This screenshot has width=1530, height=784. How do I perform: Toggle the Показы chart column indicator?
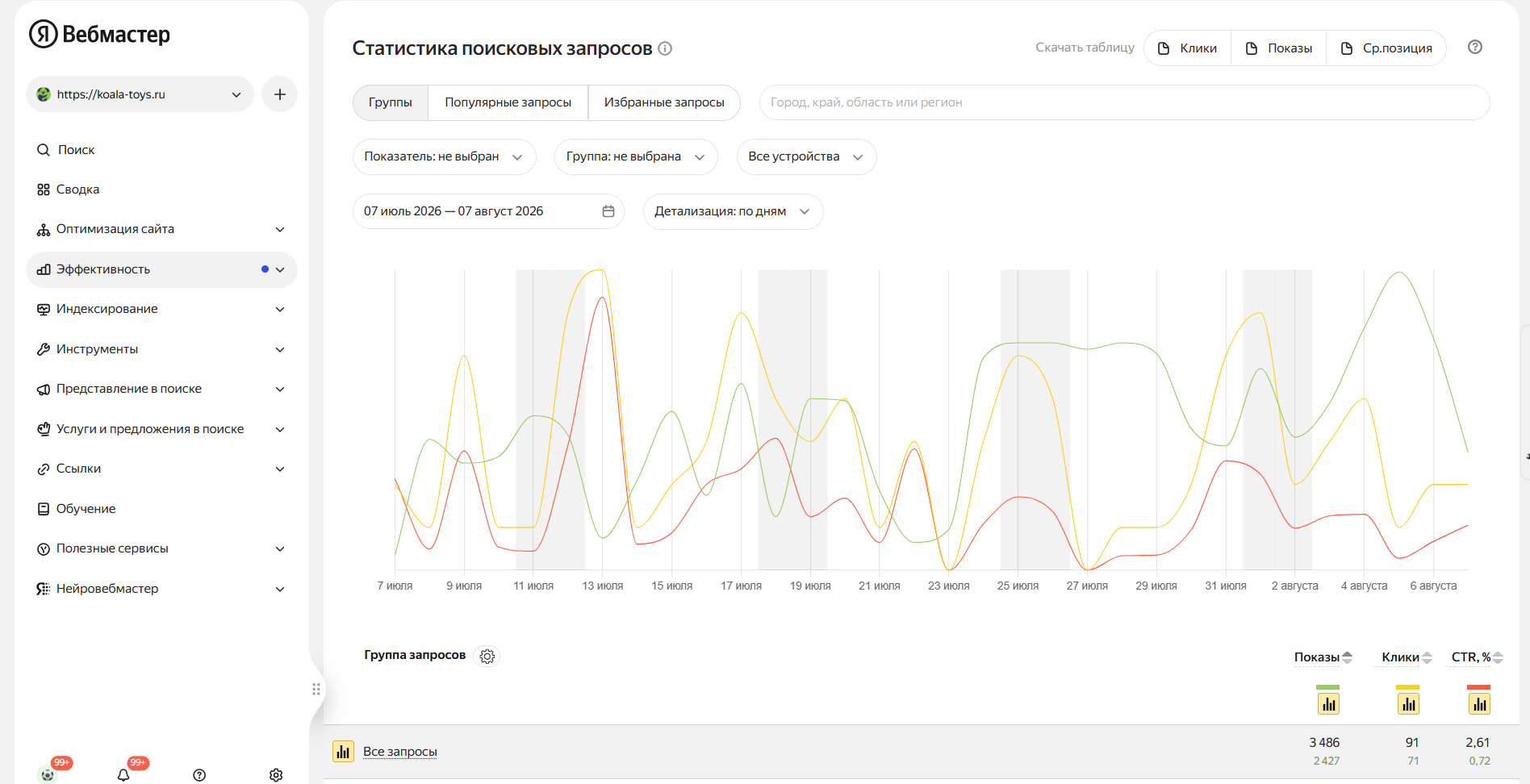pyautogui.click(x=1328, y=704)
